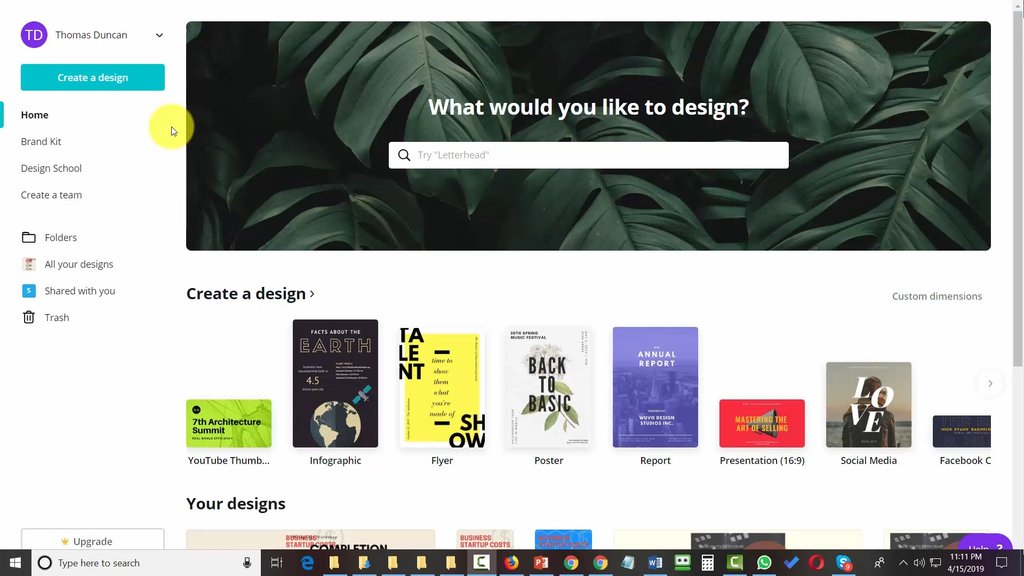Open Skype from taskbar

(x=844, y=562)
